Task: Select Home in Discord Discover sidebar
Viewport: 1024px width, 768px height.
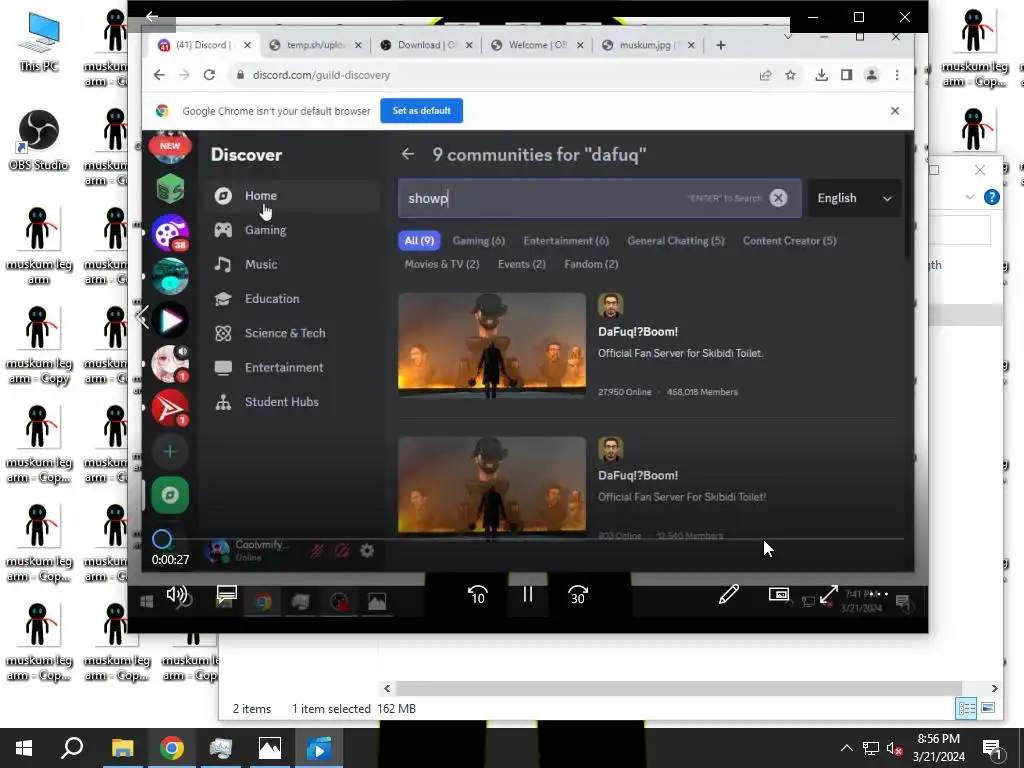Action: (292, 195)
